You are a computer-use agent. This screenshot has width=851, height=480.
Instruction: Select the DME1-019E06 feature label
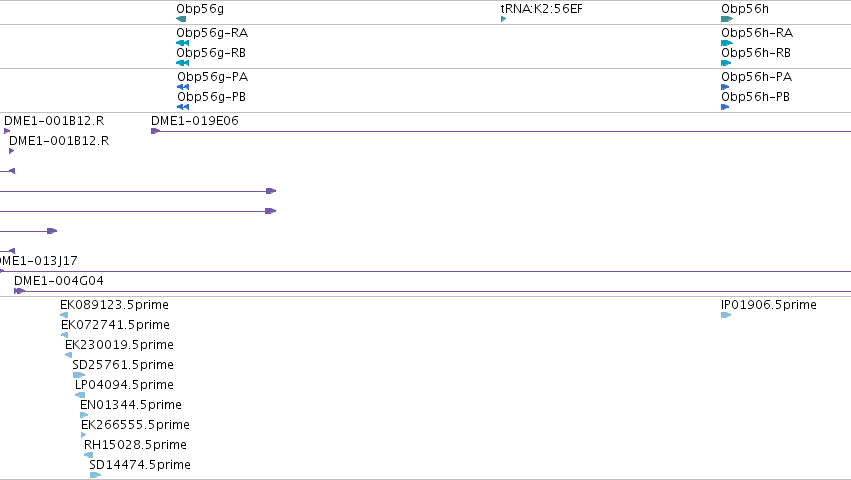tap(195, 121)
